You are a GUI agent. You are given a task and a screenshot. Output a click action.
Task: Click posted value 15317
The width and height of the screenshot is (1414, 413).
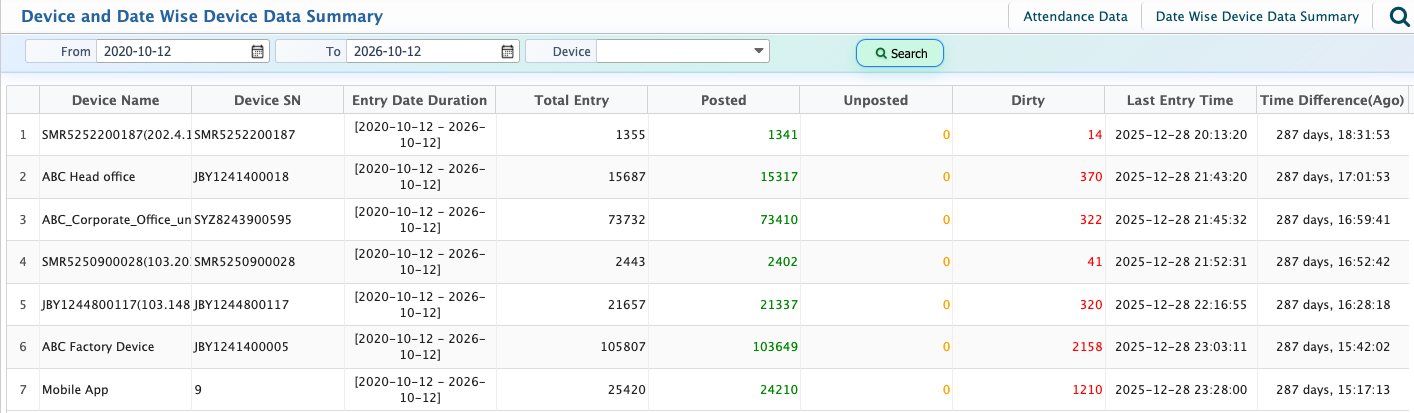779,177
